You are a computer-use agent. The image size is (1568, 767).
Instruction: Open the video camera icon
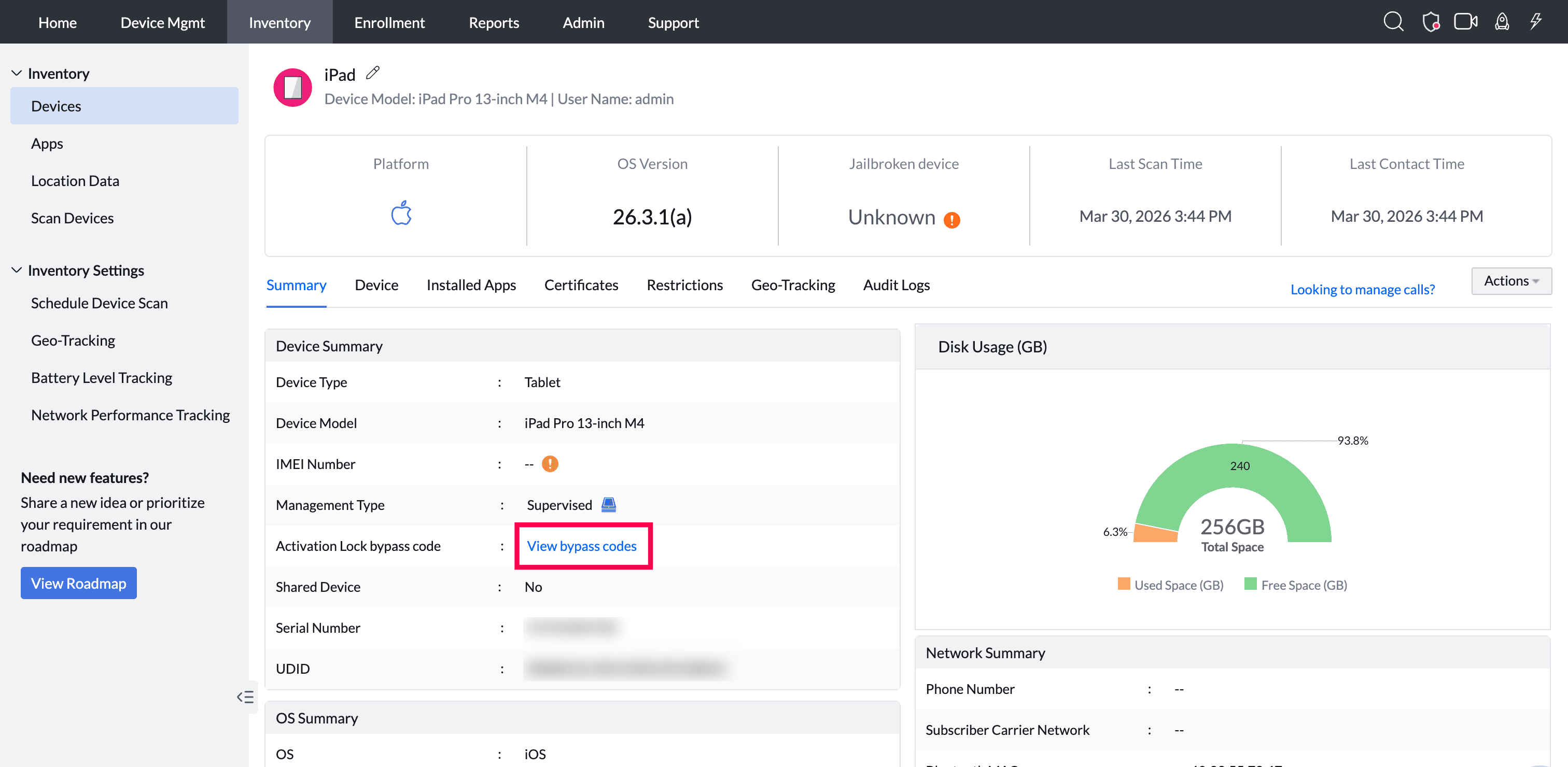(x=1465, y=22)
